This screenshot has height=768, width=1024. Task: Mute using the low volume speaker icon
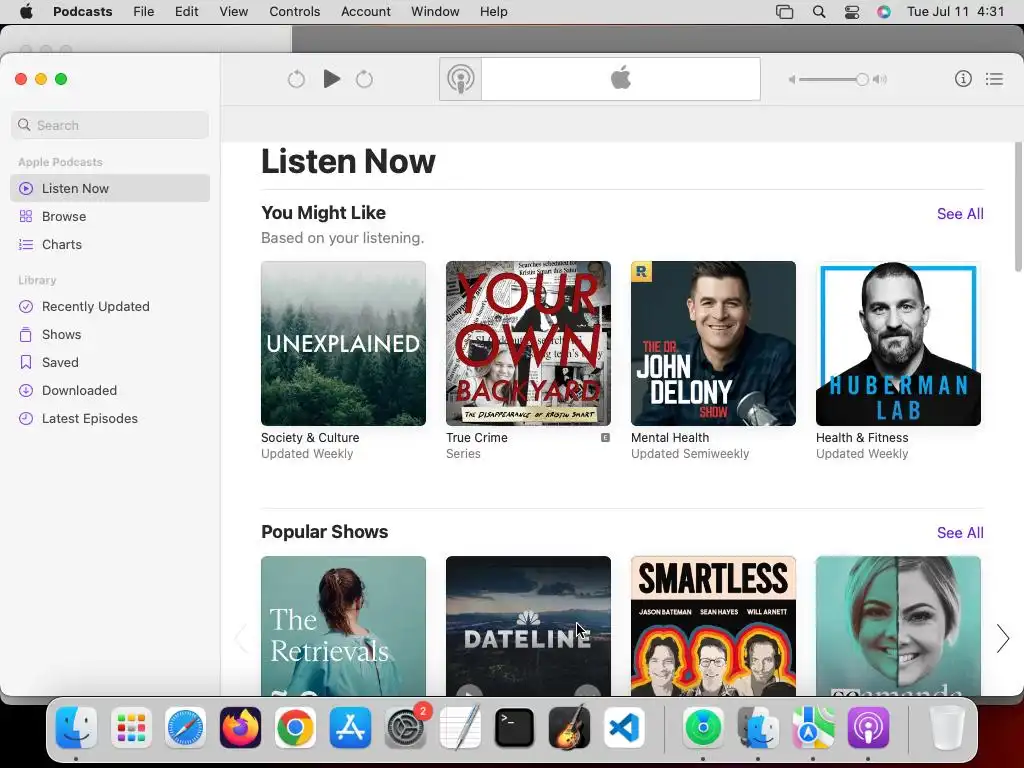point(792,80)
